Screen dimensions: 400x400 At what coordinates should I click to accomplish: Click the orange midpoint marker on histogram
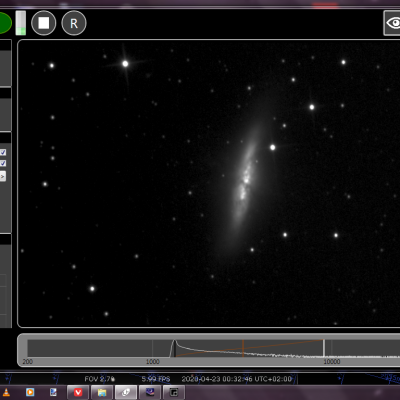(x=243, y=348)
